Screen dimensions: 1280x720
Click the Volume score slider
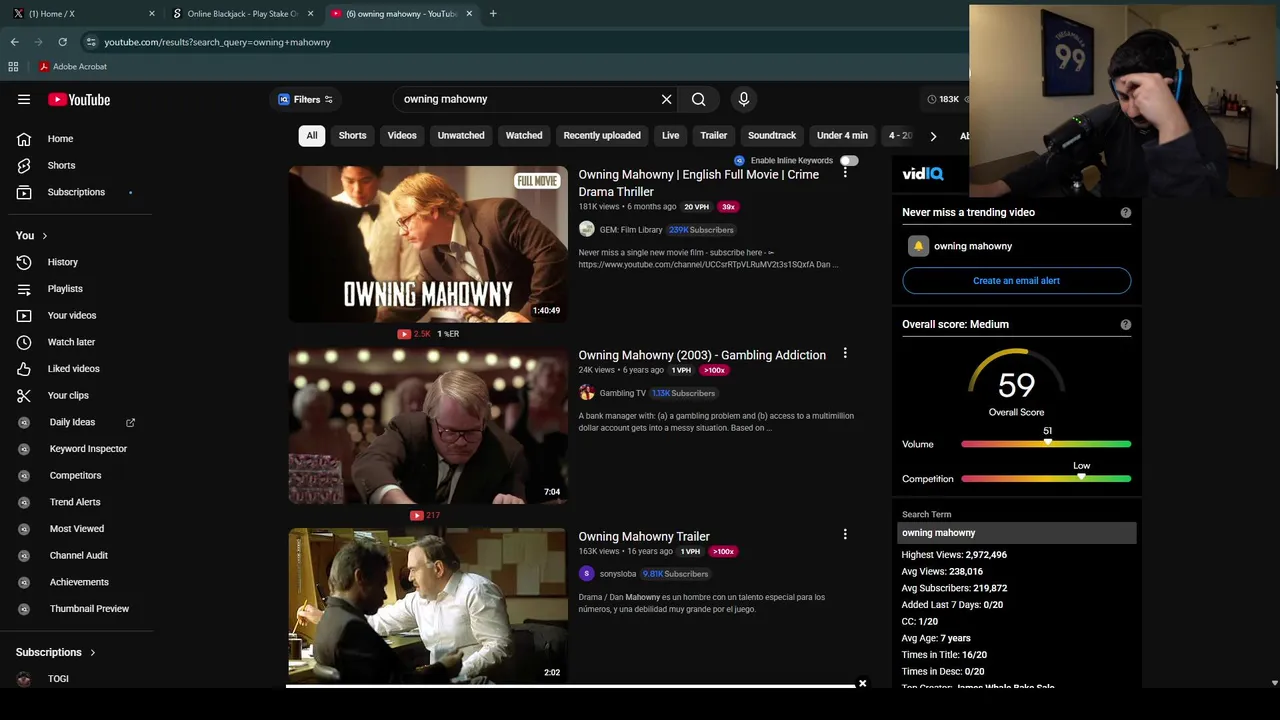pos(1046,444)
